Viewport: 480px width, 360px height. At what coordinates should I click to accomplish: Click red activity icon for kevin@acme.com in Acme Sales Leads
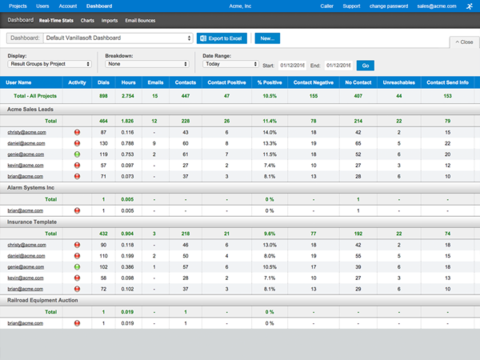[77, 165]
